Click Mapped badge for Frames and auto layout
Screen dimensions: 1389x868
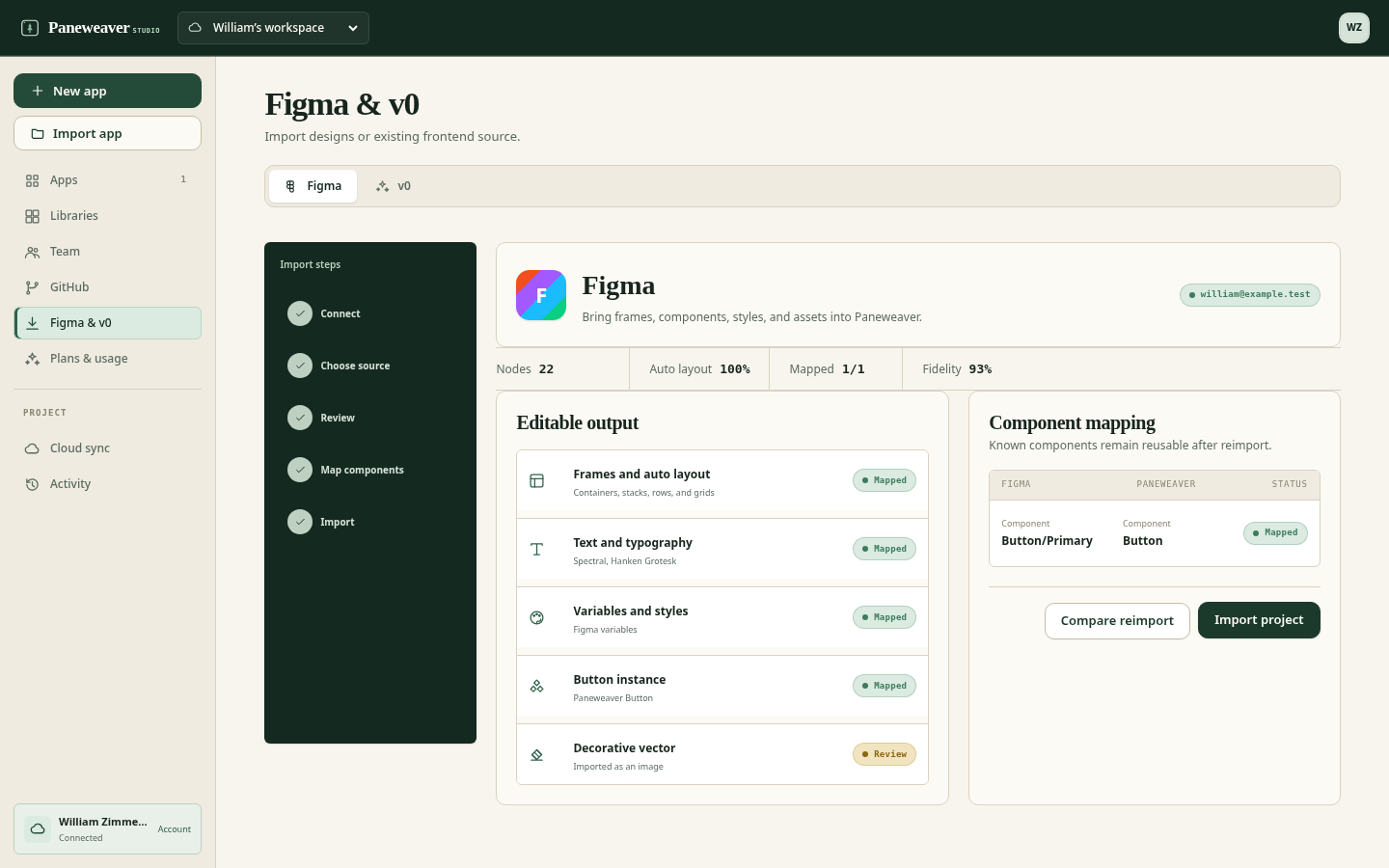pyautogui.click(x=885, y=480)
